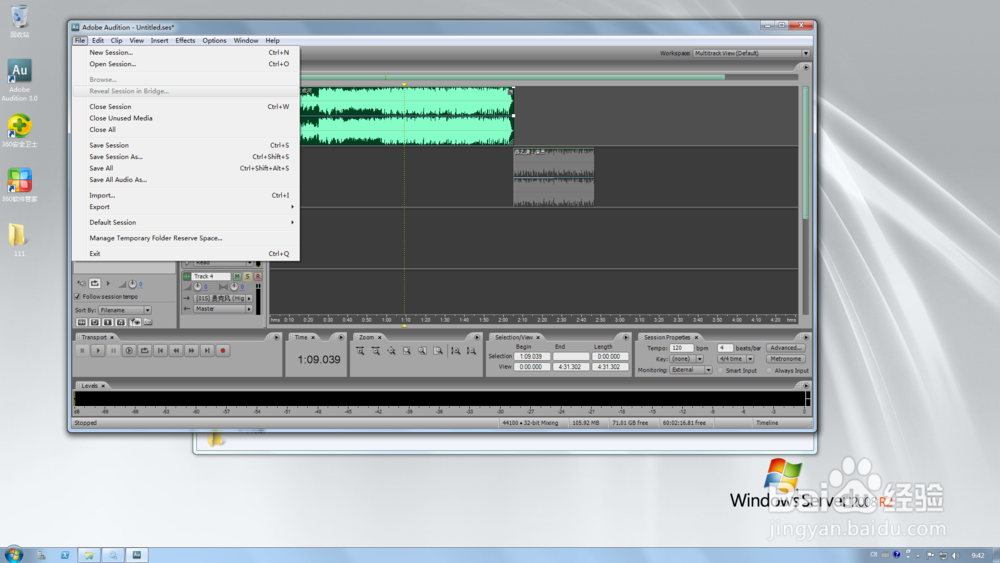Viewport: 1000px width, 563px height.
Task: Click the red Record button in Transport
Action: [223, 351]
